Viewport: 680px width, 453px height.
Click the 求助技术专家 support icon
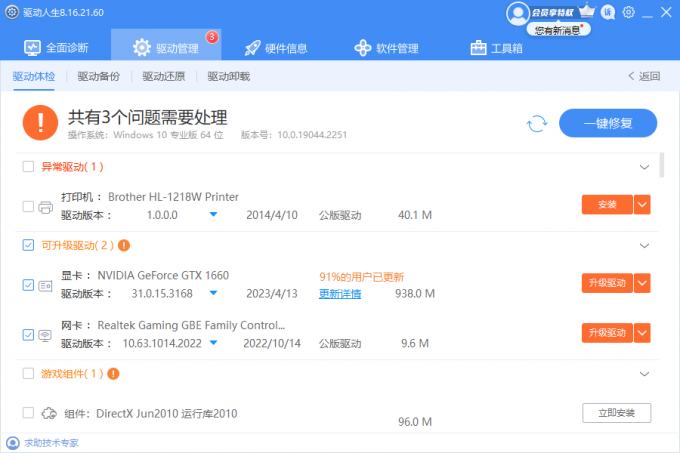point(13,443)
